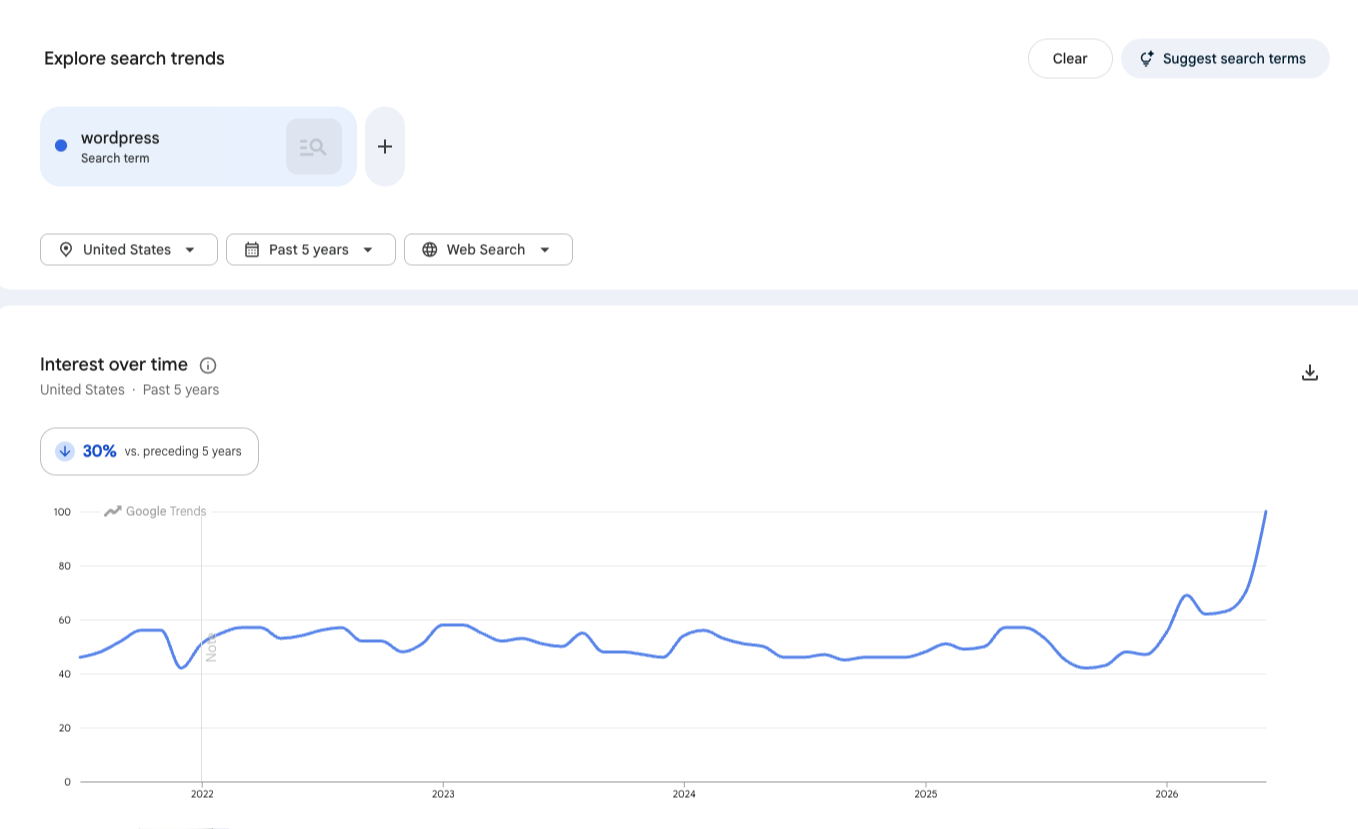Click the 2024 x-axis label
1358x829 pixels.
coord(684,795)
